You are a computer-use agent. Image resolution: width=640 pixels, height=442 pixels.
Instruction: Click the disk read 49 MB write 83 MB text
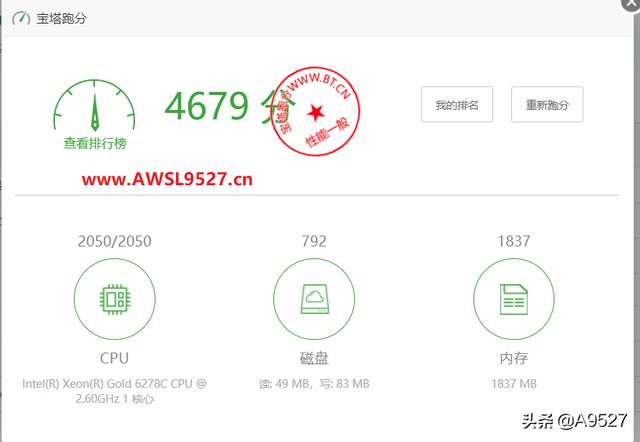point(314,383)
